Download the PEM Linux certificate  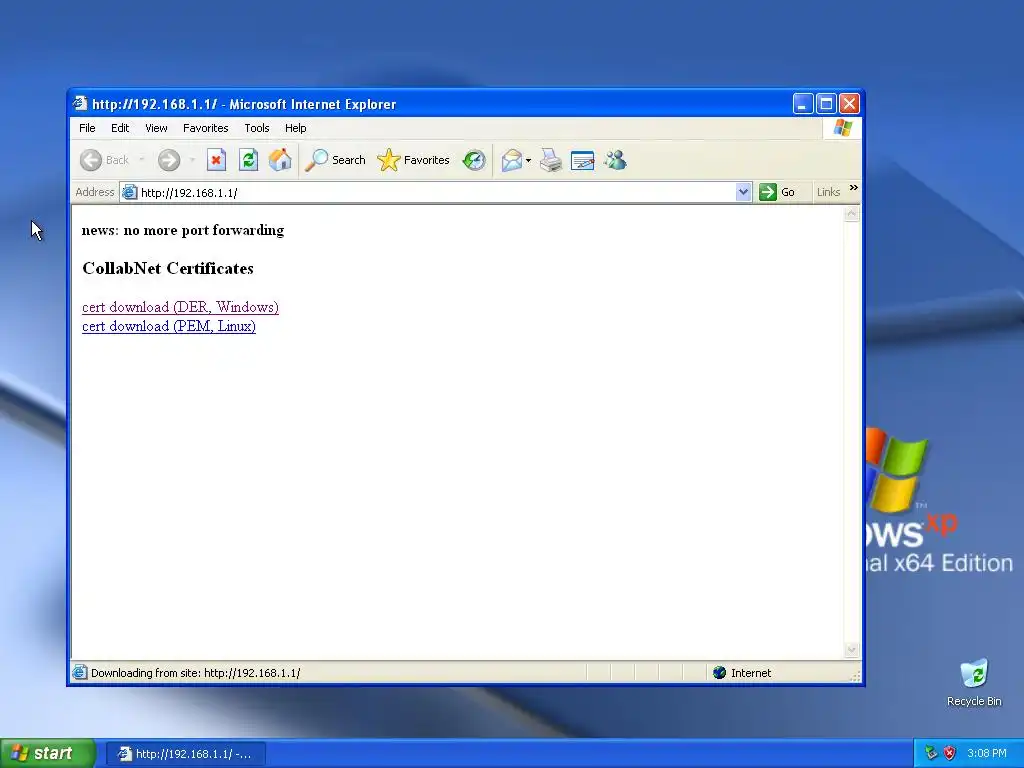(x=169, y=326)
